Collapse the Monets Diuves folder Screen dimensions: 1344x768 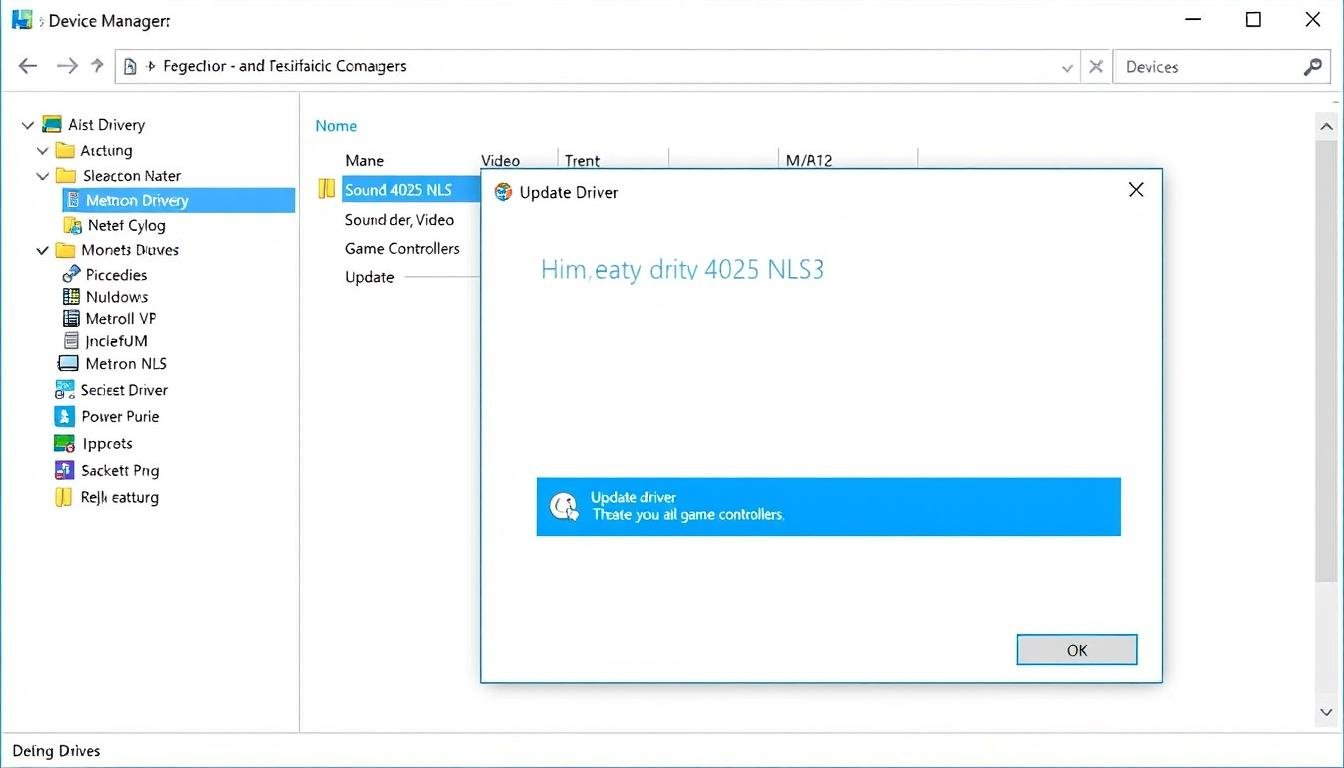43,250
